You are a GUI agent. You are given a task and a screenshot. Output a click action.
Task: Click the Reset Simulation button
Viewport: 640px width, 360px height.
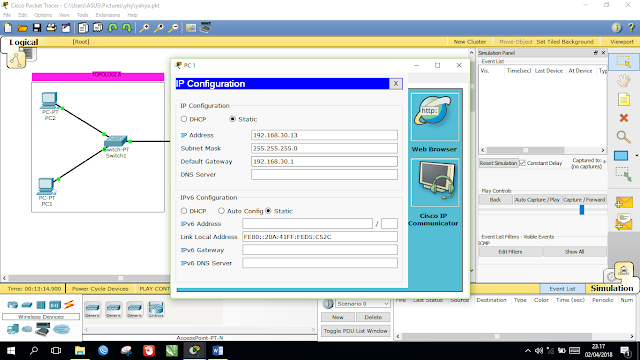498,163
